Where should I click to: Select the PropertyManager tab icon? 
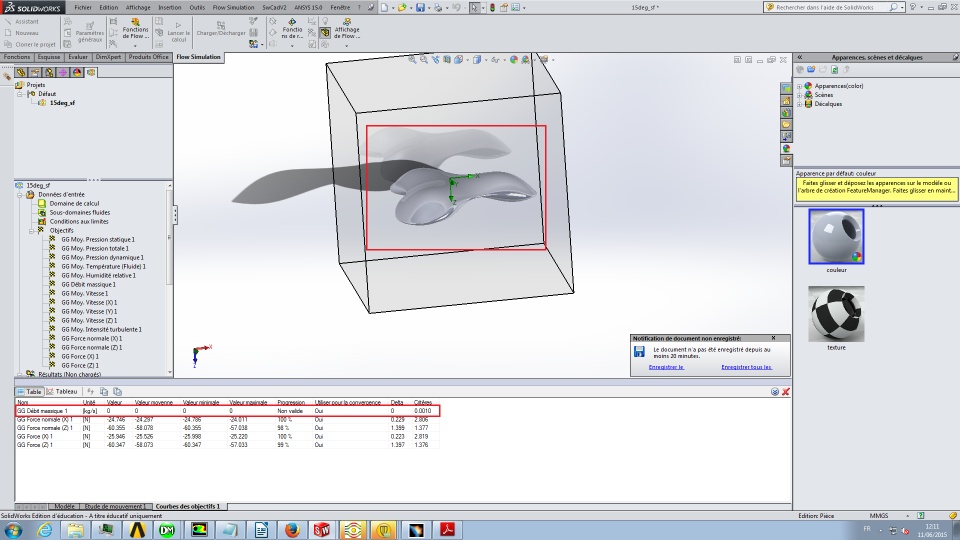pyautogui.click(x=35, y=72)
